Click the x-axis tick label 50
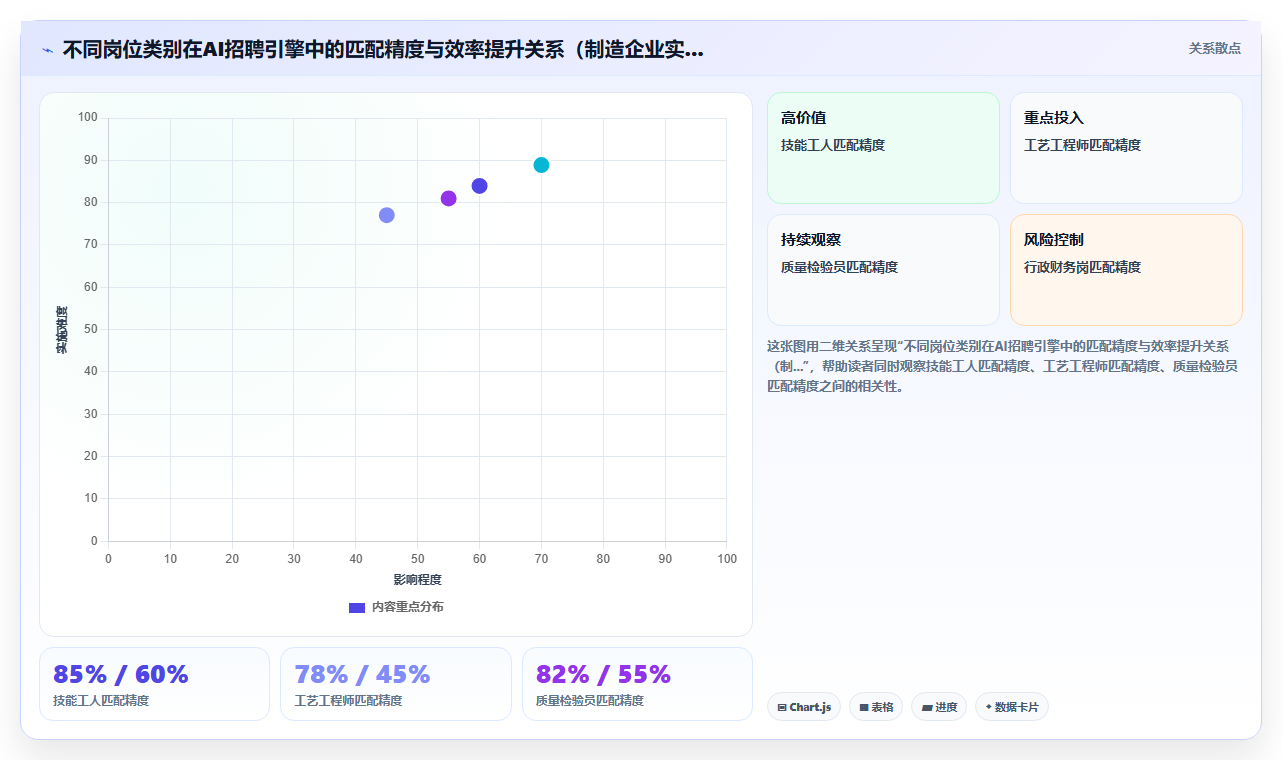Viewport: 1282px width, 760px height. pos(417,559)
